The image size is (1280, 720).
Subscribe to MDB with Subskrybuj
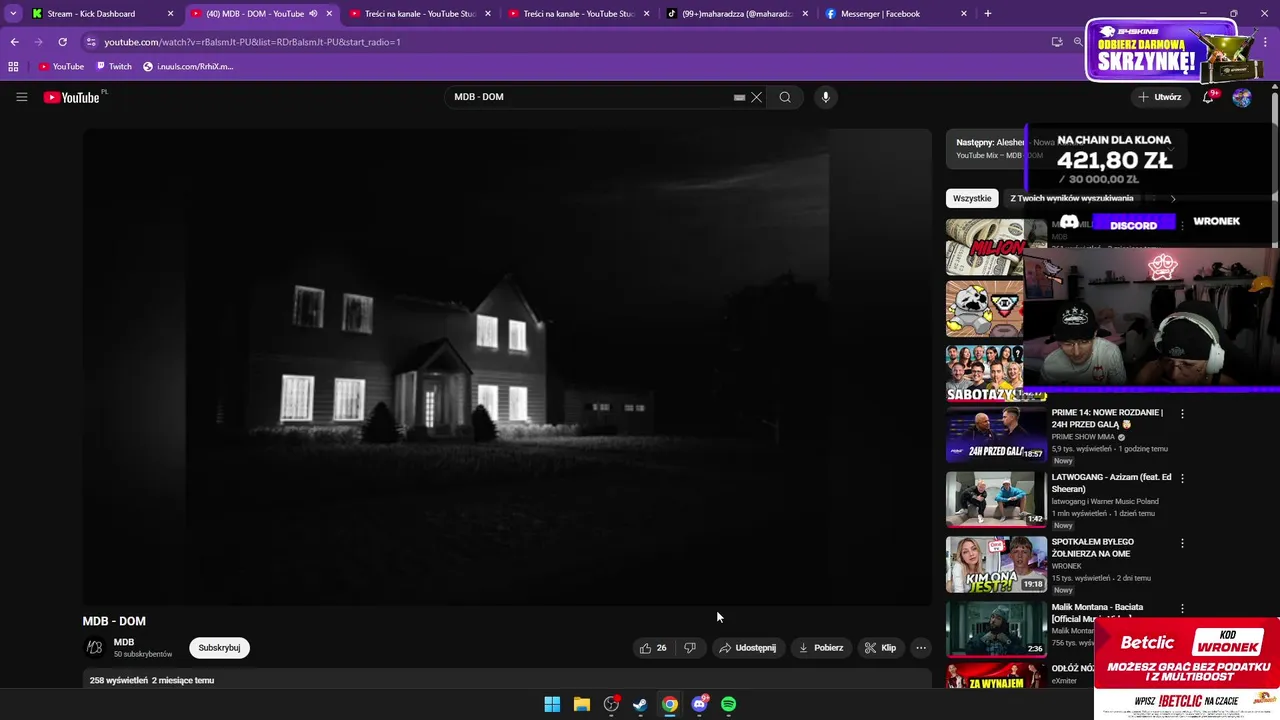pos(219,648)
